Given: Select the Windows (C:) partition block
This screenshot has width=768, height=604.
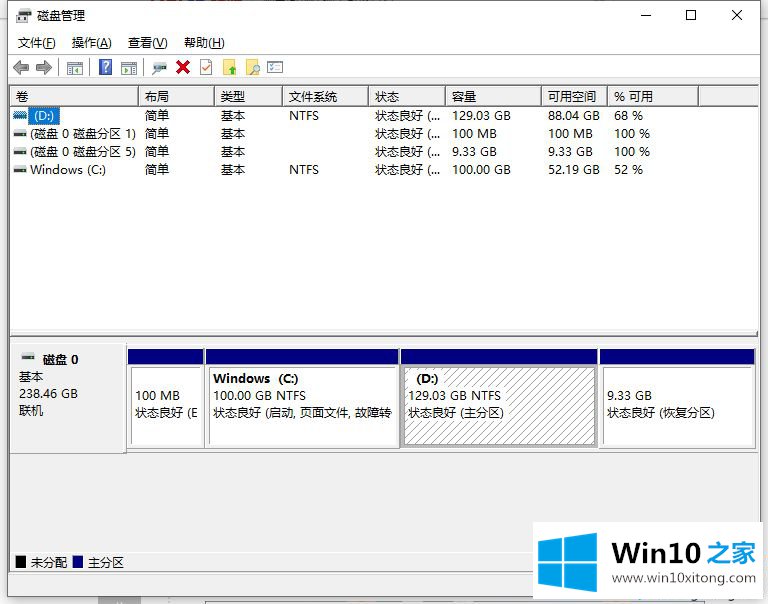Looking at the screenshot, I should point(301,404).
